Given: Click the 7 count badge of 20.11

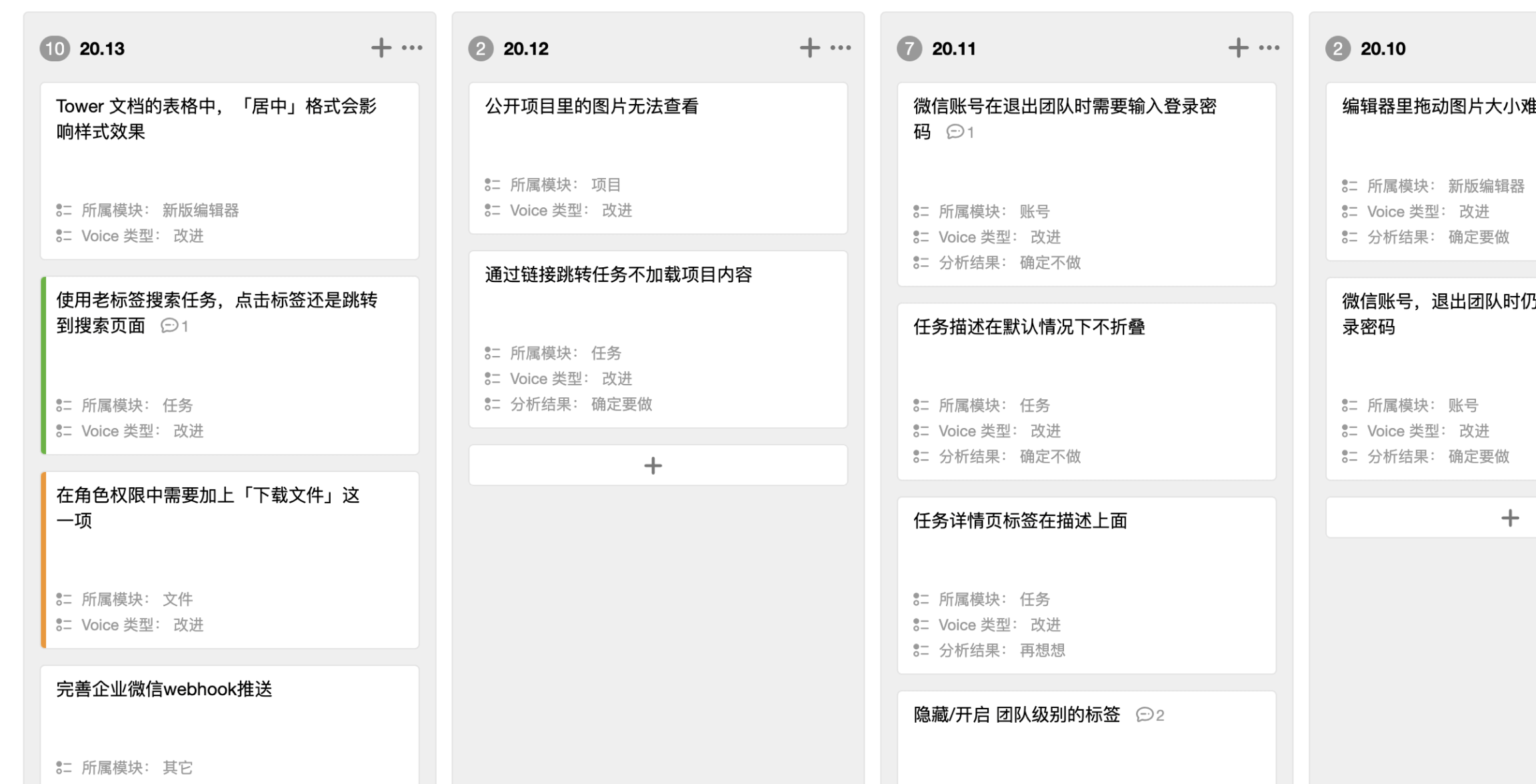Looking at the screenshot, I should (x=909, y=49).
